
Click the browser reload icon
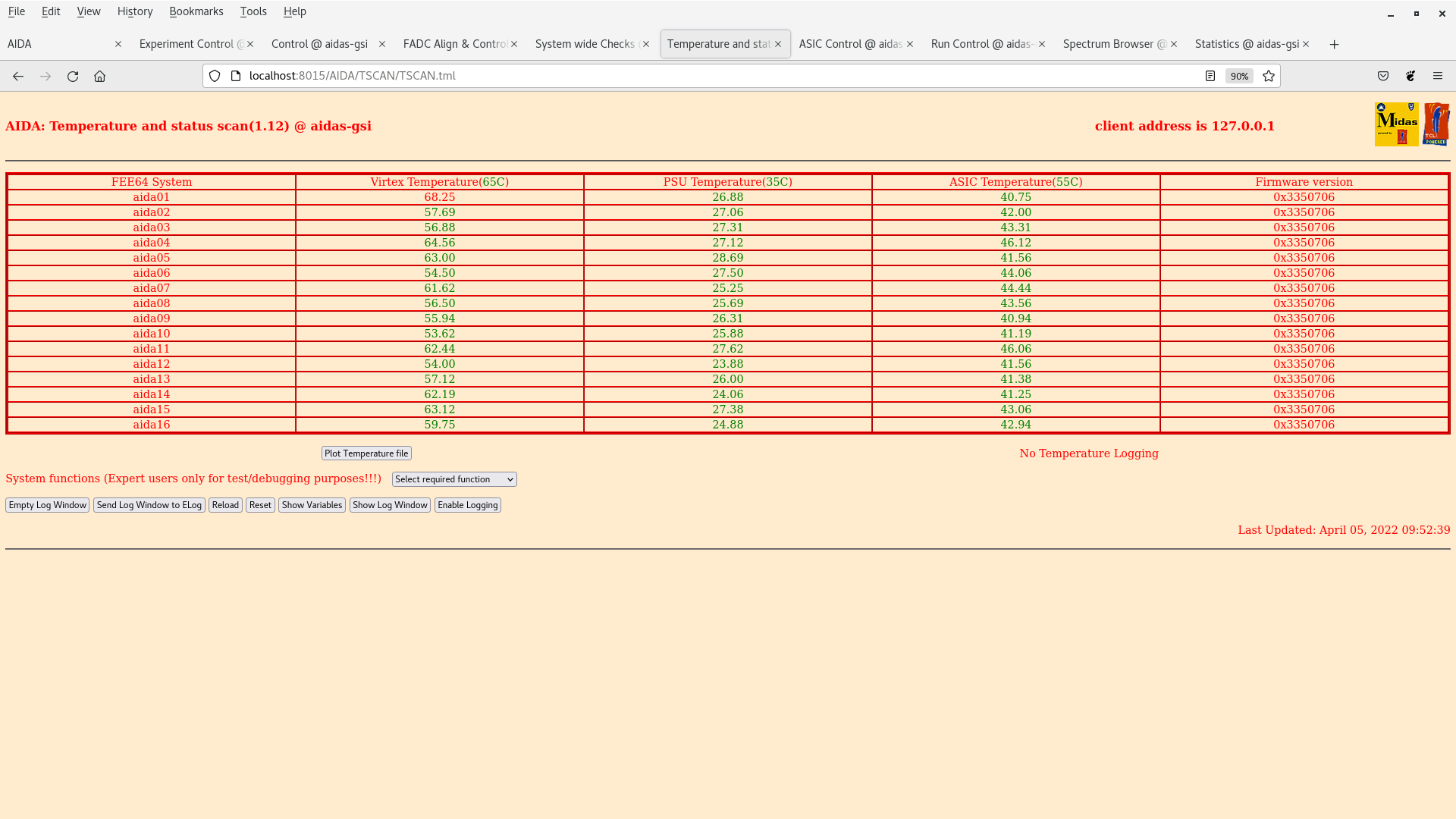(73, 76)
